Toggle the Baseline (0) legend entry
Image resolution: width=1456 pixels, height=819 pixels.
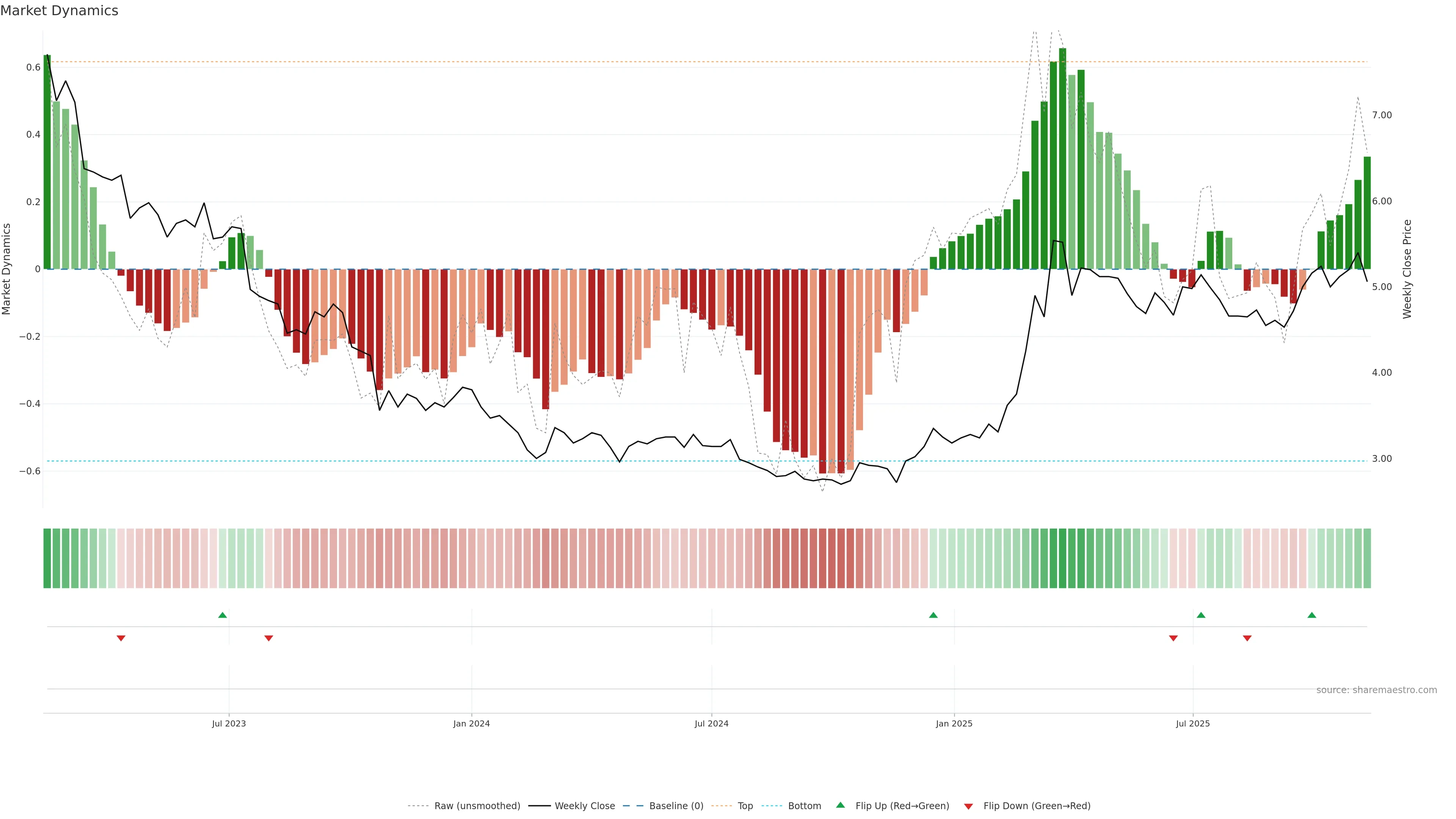tap(676, 806)
